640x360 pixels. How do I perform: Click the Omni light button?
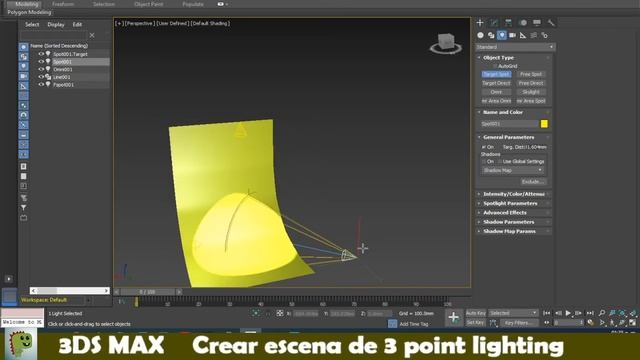[496, 92]
